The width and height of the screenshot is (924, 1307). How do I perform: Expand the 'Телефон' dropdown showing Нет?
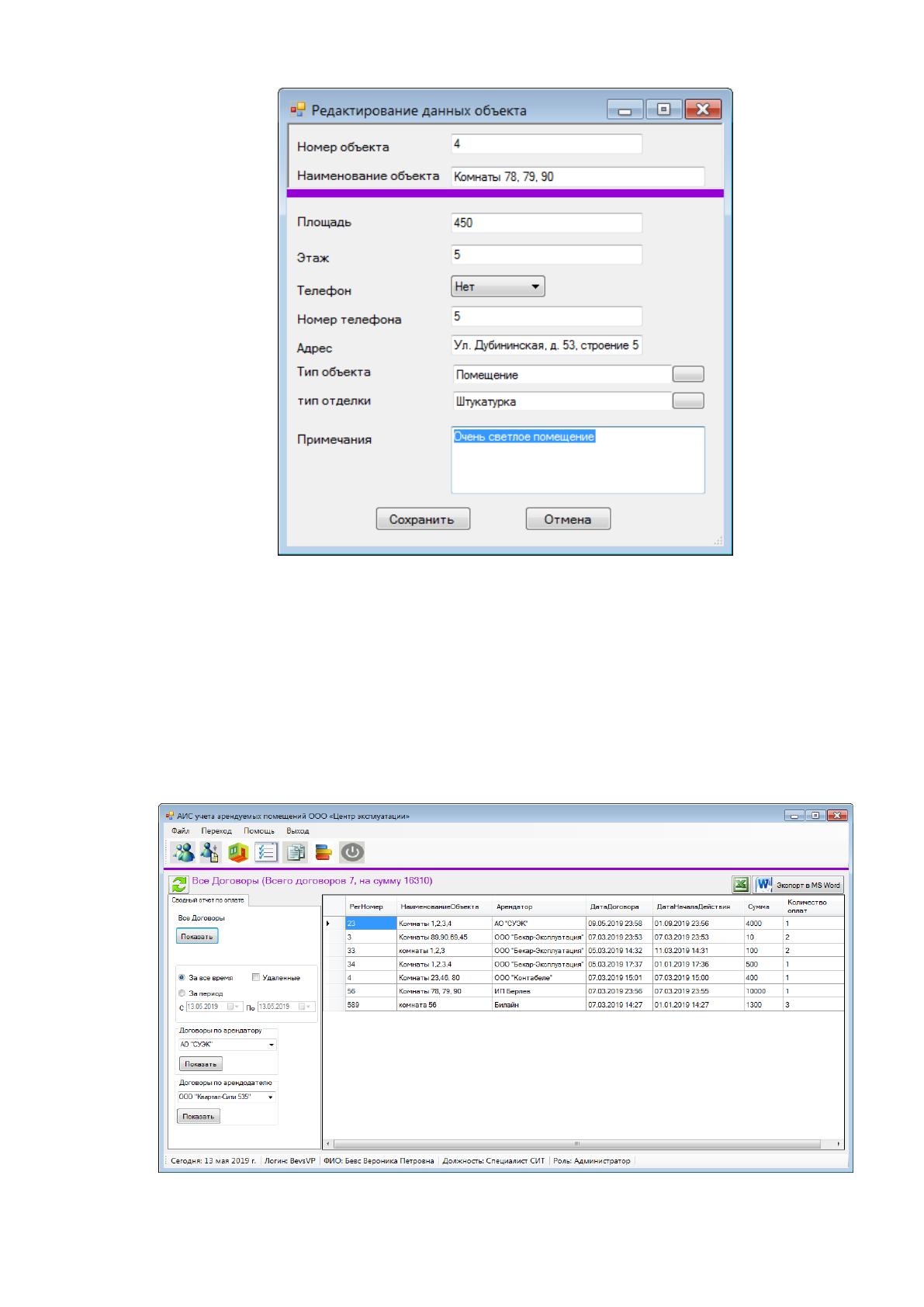(498, 286)
